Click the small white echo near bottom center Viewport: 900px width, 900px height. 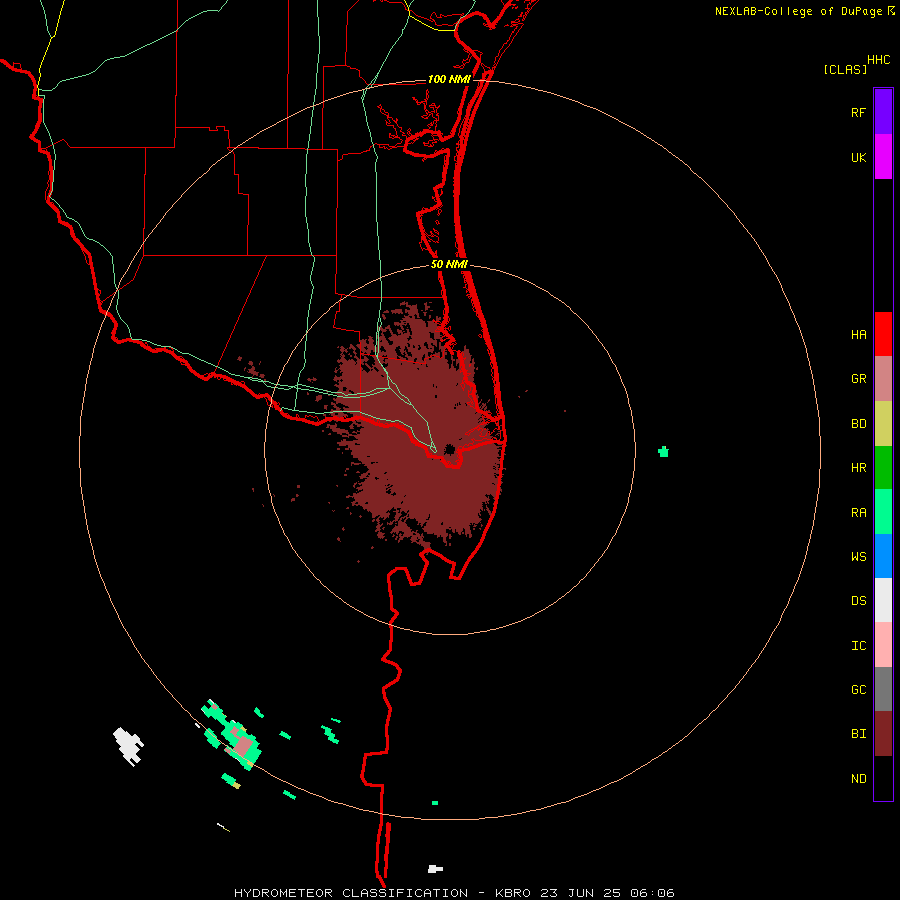(435, 869)
